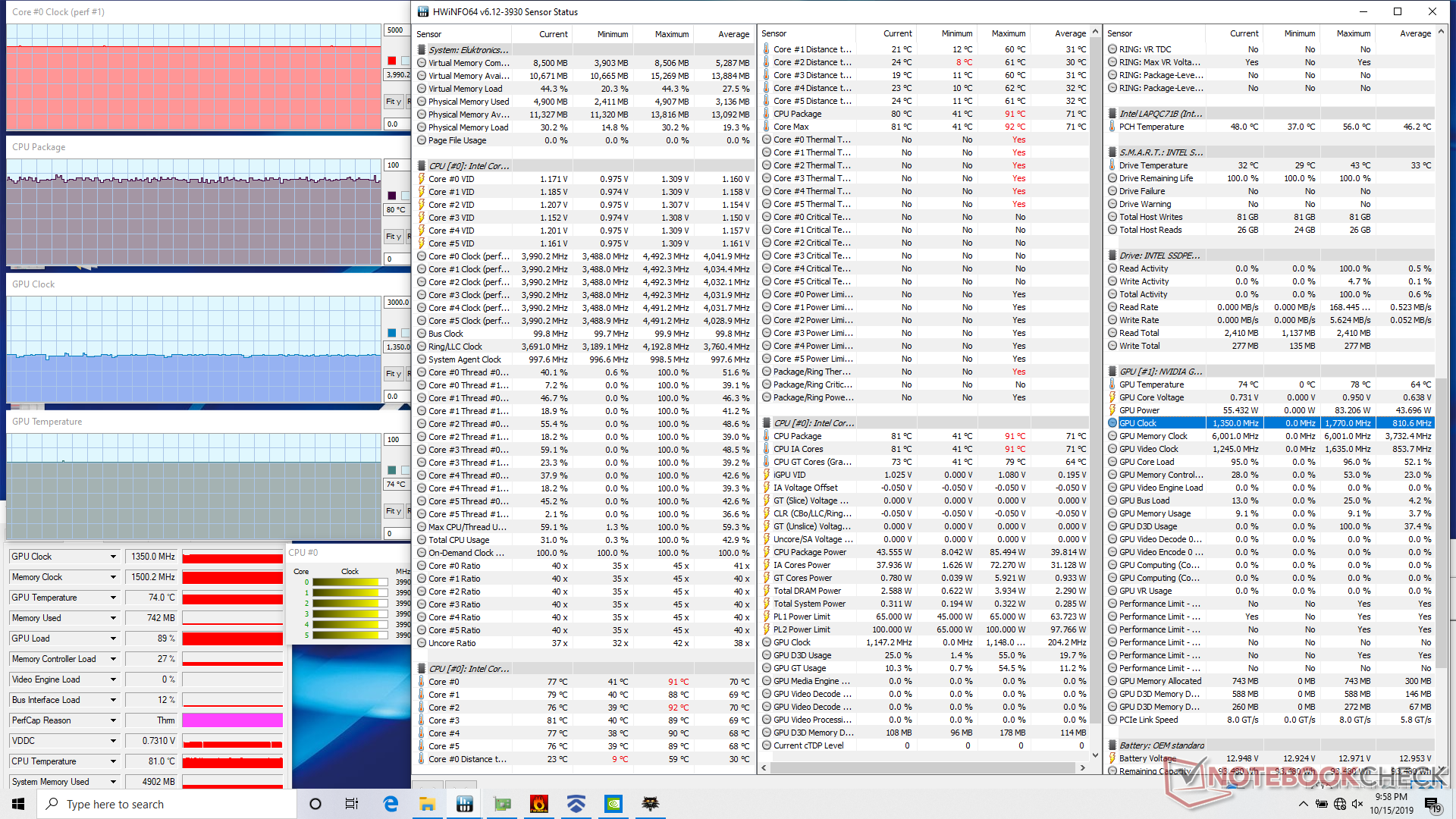Click Fit y in Core #0 Clock graph
Image resolution: width=1456 pixels, height=819 pixels.
click(393, 101)
